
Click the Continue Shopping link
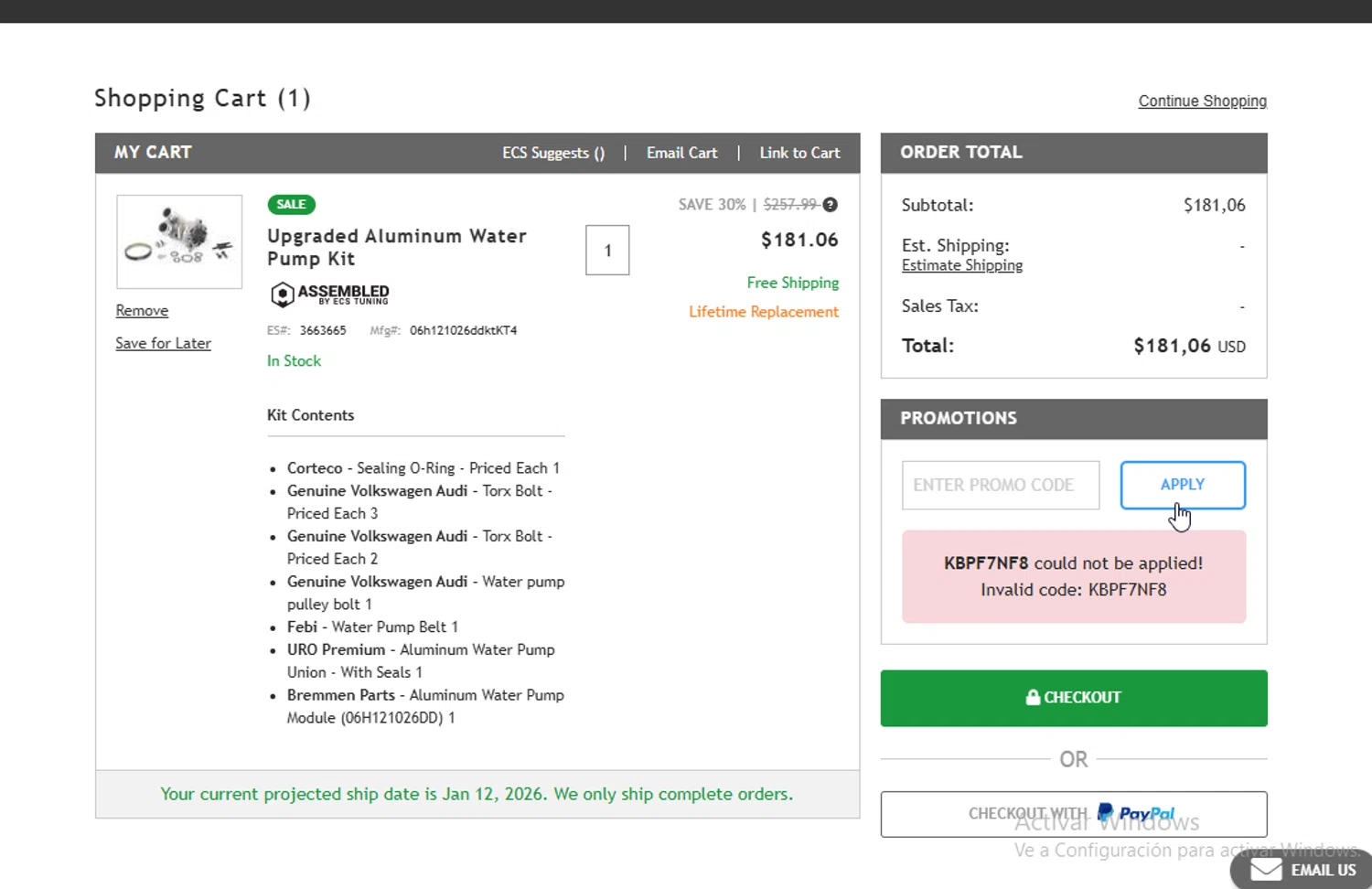(1202, 101)
